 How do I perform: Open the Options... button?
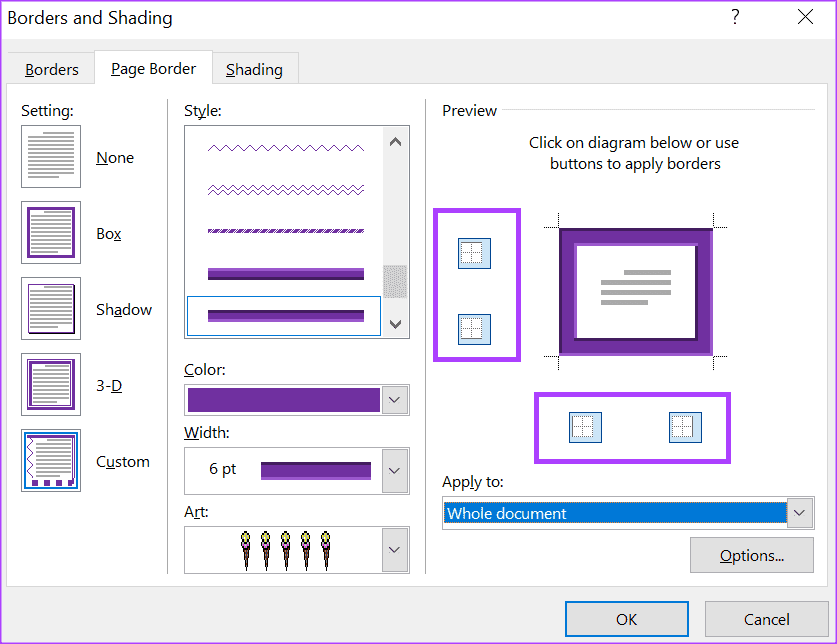coord(751,555)
